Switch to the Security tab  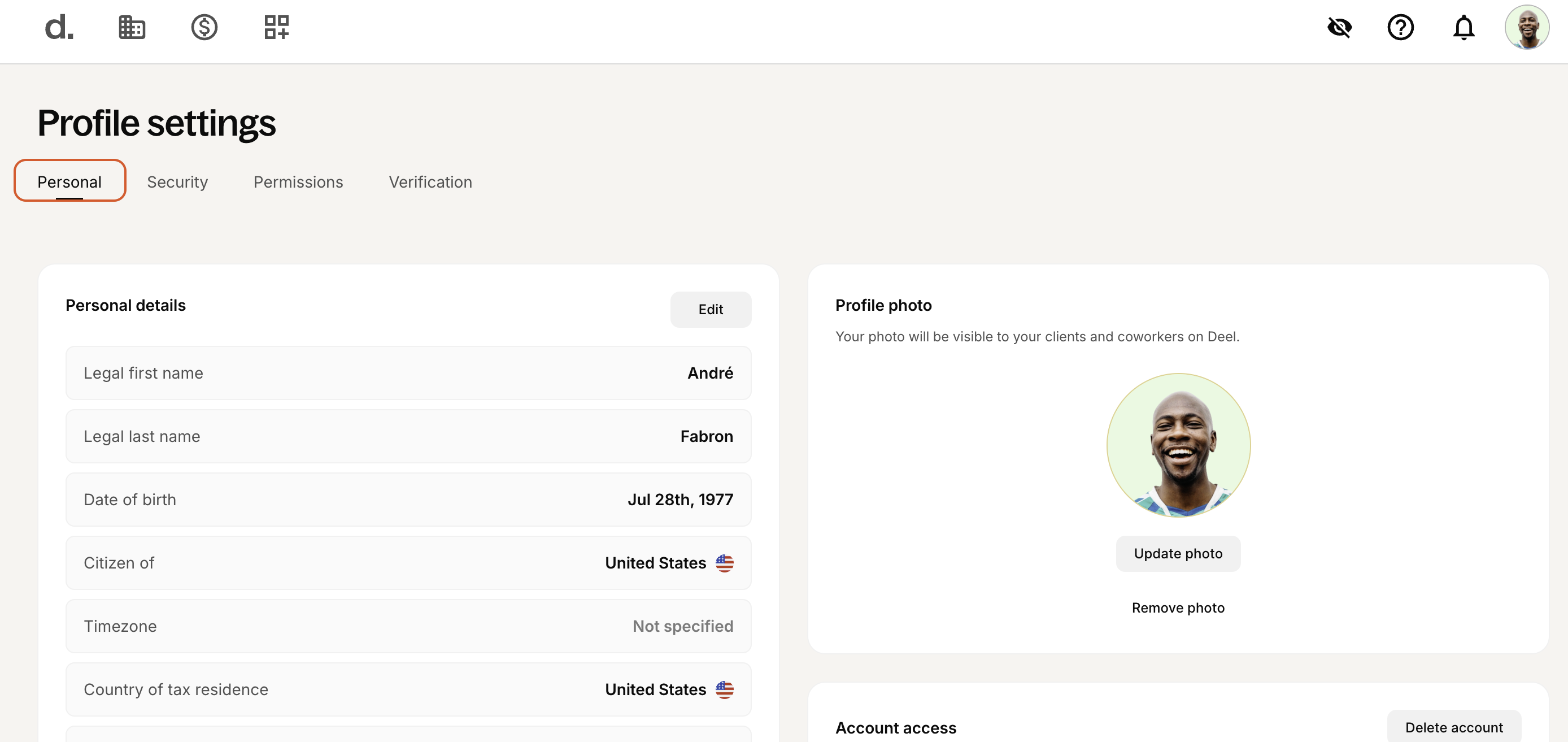177,181
